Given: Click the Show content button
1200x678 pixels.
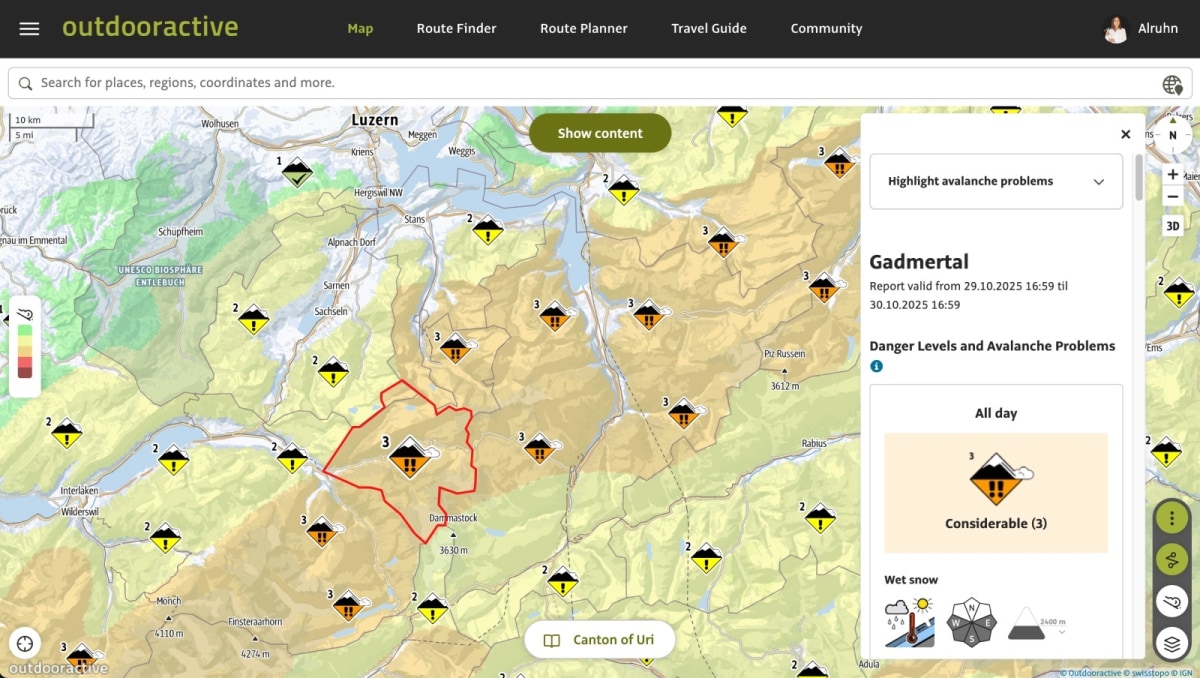Looking at the screenshot, I should pos(600,133).
